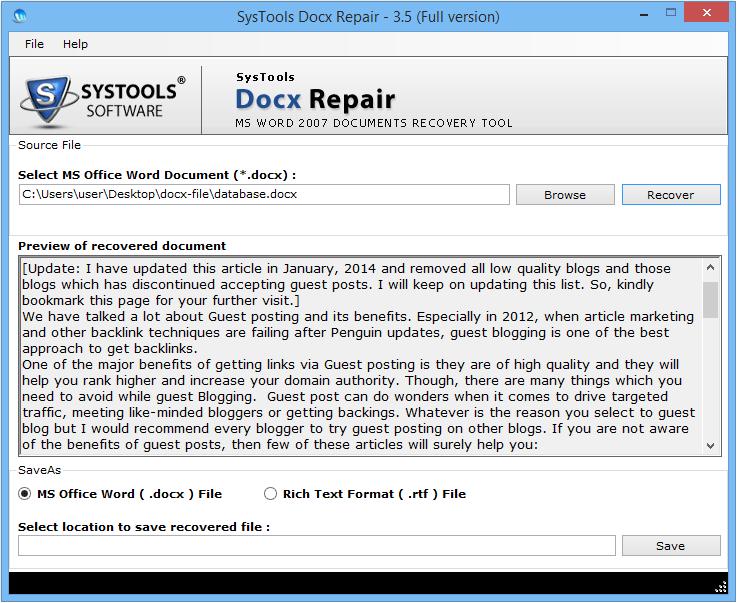Viewport: 737px width, 603px height.
Task: Click the Browse button
Action: (x=565, y=195)
